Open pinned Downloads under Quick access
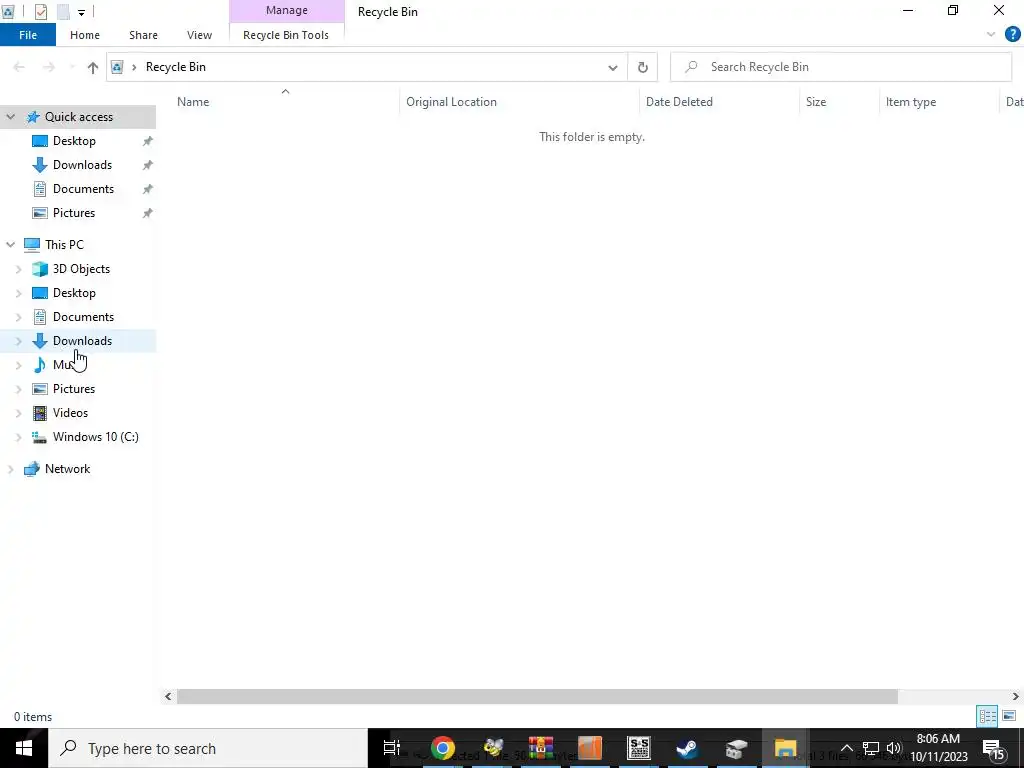 point(82,165)
